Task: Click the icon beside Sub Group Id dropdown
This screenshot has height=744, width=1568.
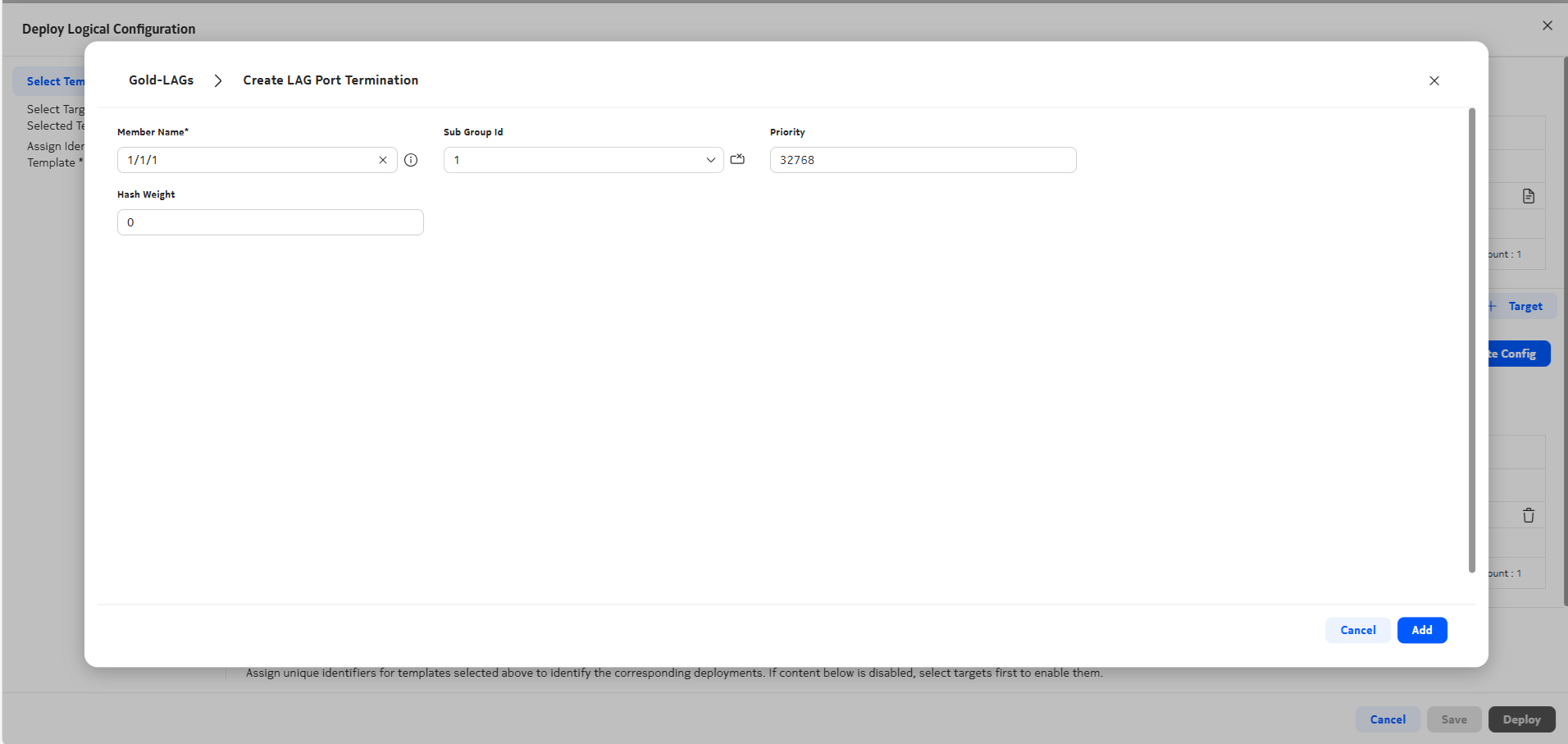Action: point(737,159)
